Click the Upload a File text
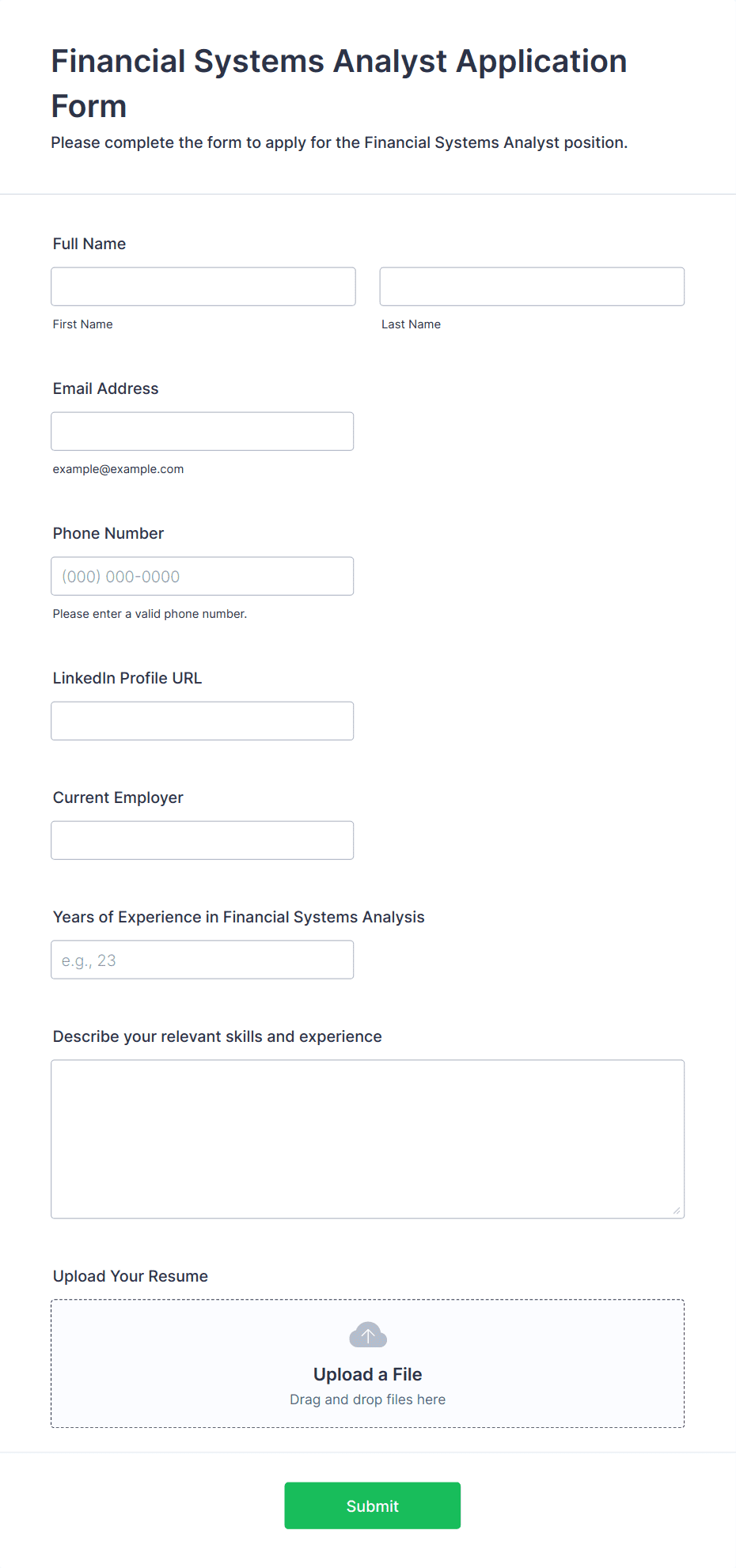 (x=368, y=1374)
